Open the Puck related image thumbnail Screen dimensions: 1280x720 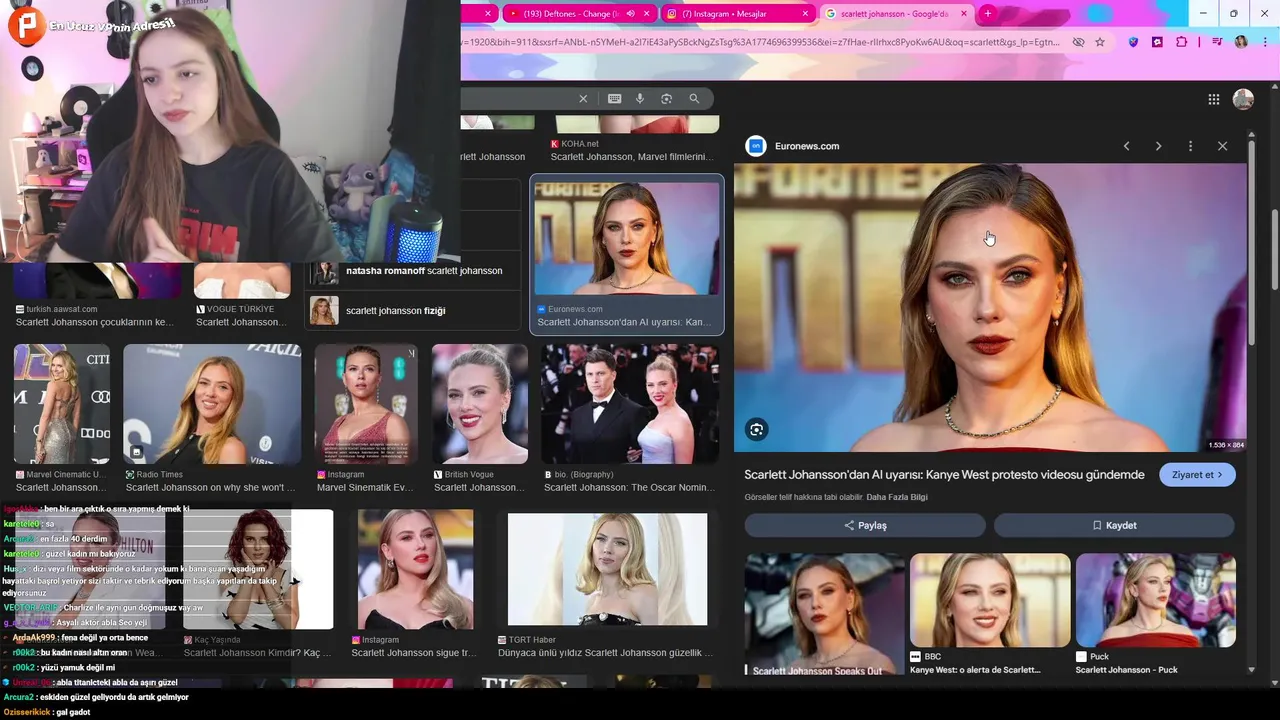click(x=1156, y=600)
